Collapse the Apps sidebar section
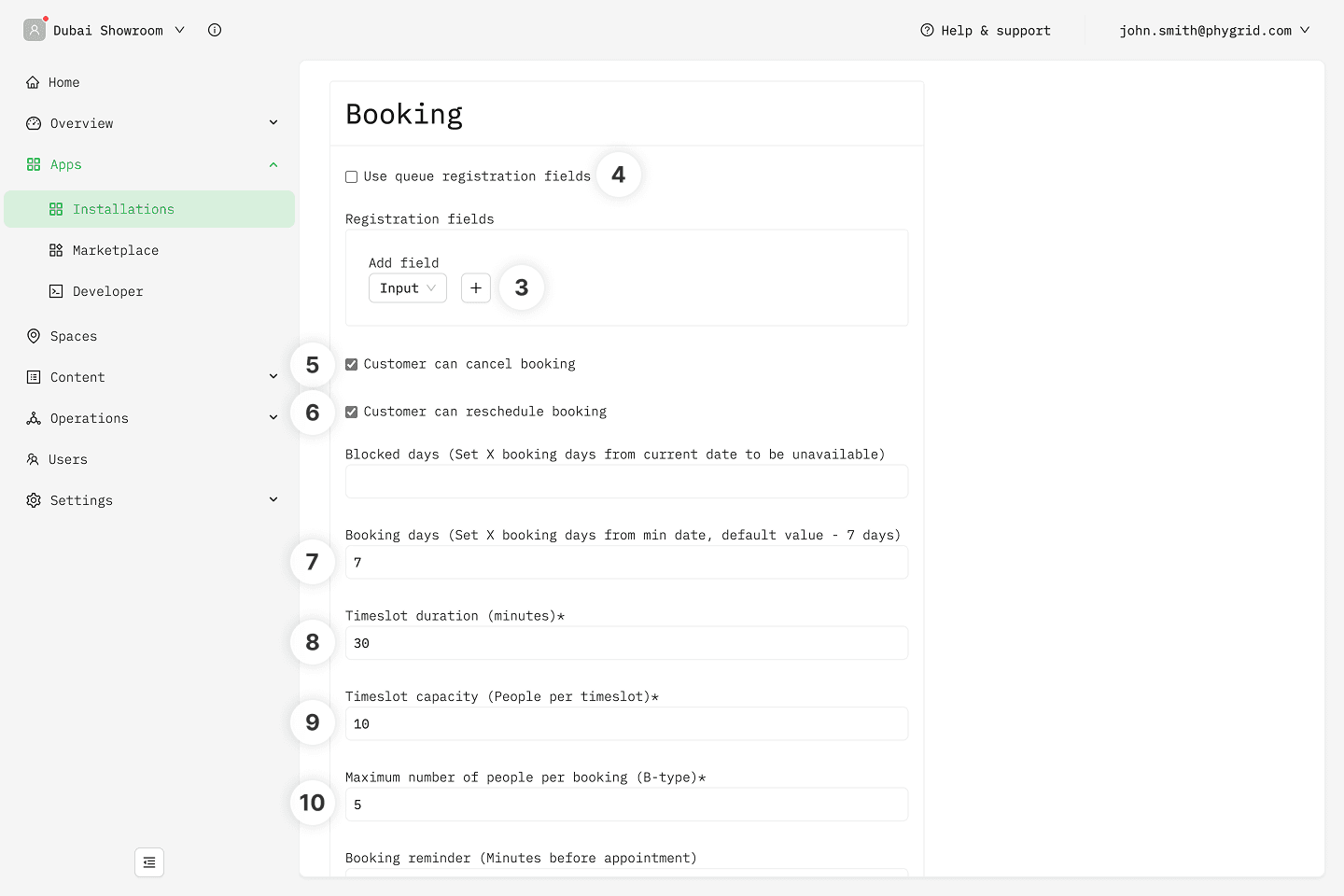 273,164
